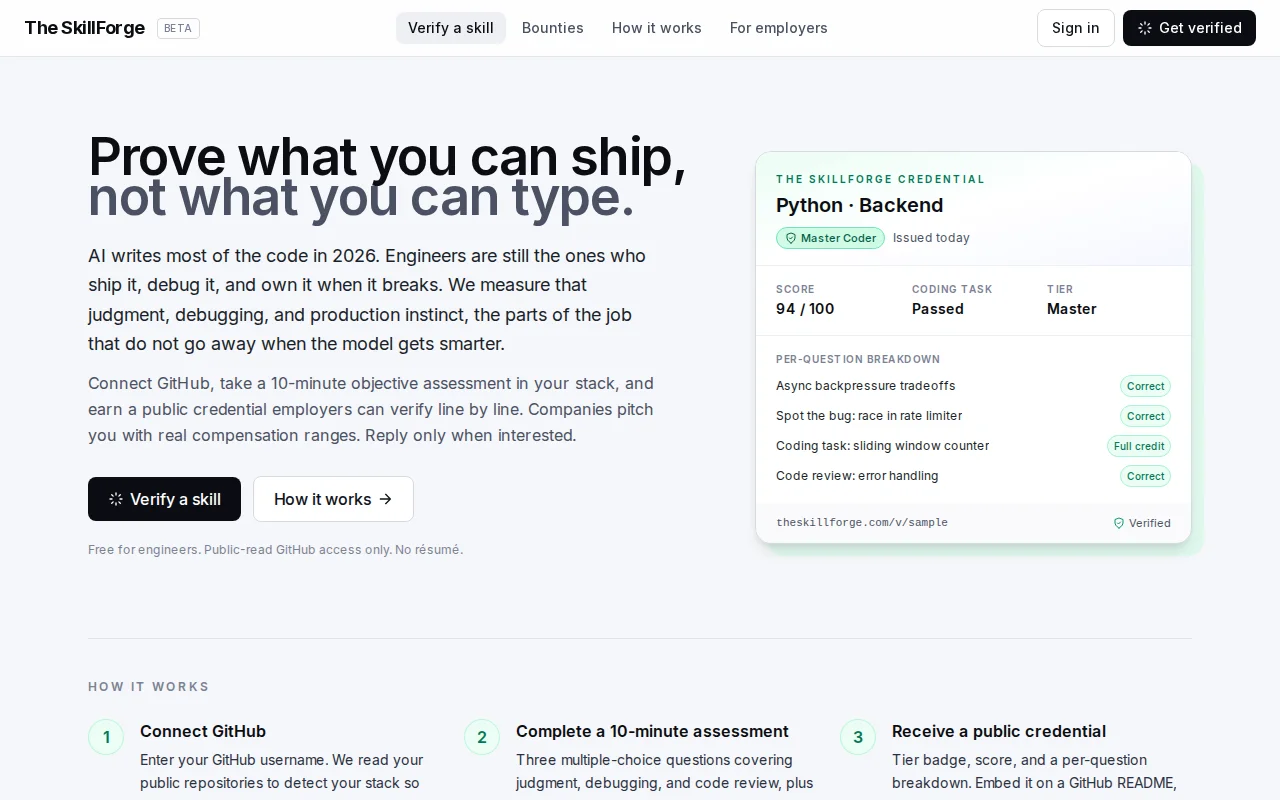Image resolution: width=1280 pixels, height=800 pixels.
Task: Click the Async backpressure tradeoffs row
Action: coord(973,386)
